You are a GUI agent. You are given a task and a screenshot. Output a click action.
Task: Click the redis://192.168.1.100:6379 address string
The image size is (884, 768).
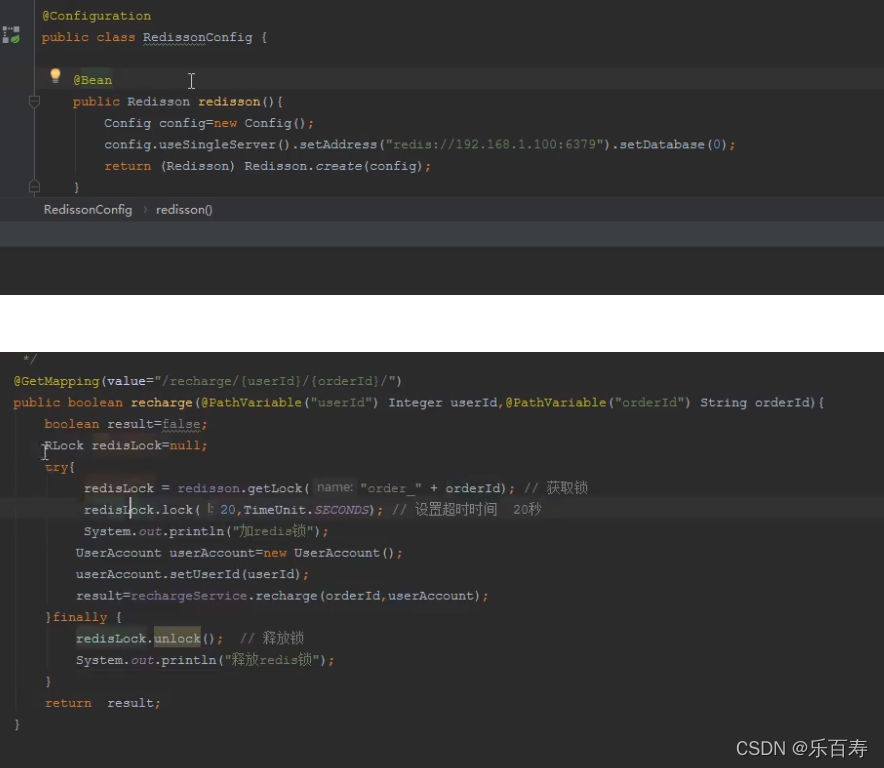tap(494, 144)
